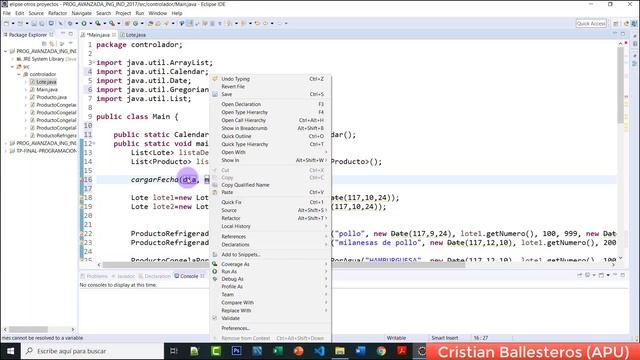Viewport: 640px width, 360px height.
Task: Click the New file toolbar icon
Action: (6, 24)
